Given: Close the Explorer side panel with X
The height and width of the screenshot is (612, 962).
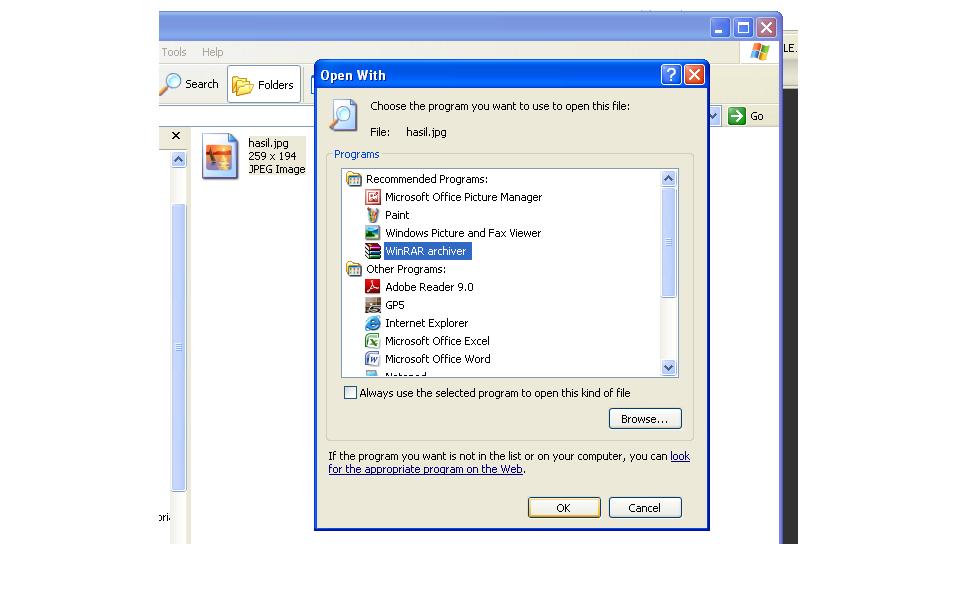Looking at the screenshot, I should pos(176,136).
